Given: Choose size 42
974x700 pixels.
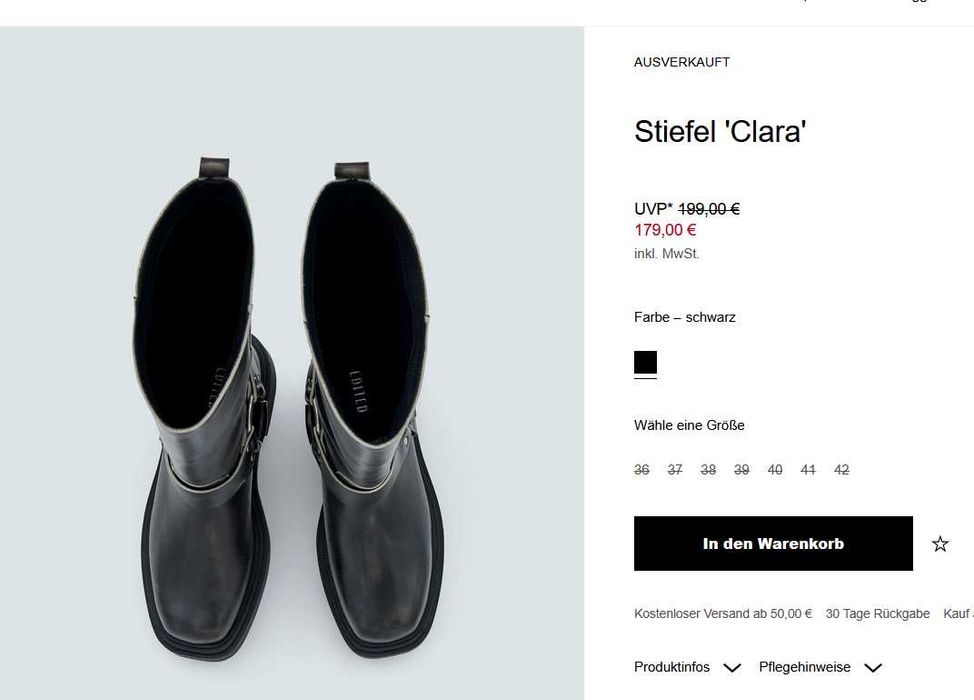Looking at the screenshot, I should coord(841,470).
